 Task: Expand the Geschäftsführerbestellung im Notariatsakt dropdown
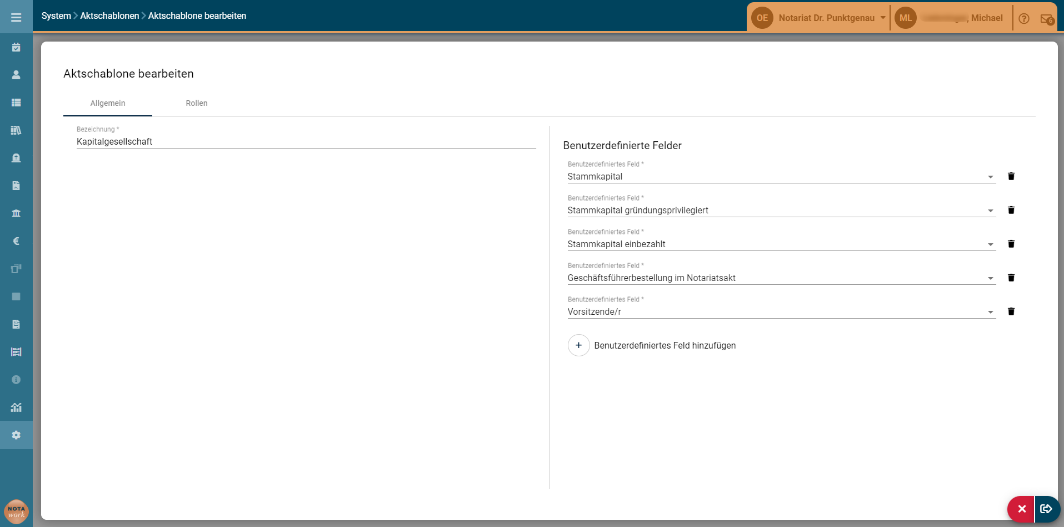pos(991,279)
